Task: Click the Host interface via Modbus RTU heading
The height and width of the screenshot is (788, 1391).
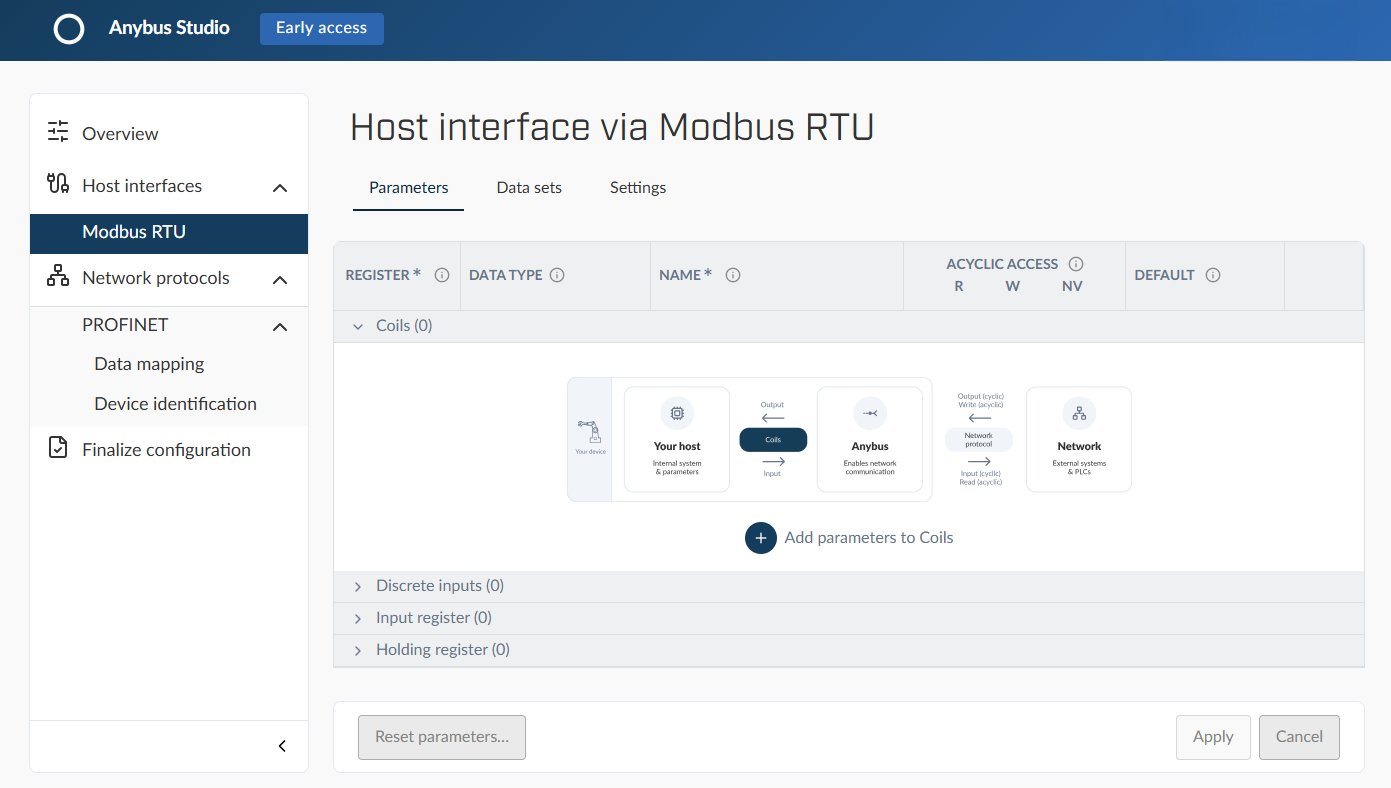Action: (x=612, y=128)
